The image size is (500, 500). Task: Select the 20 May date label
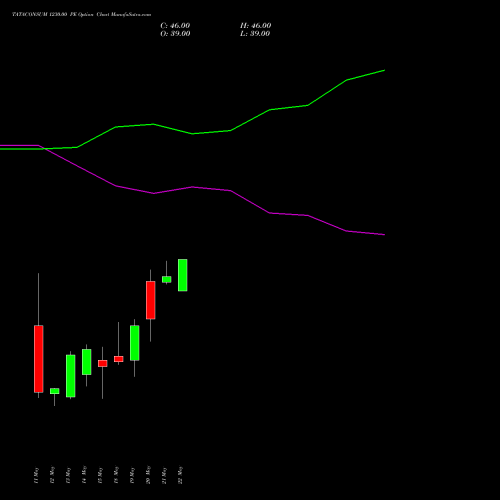pyautogui.click(x=148, y=475)
